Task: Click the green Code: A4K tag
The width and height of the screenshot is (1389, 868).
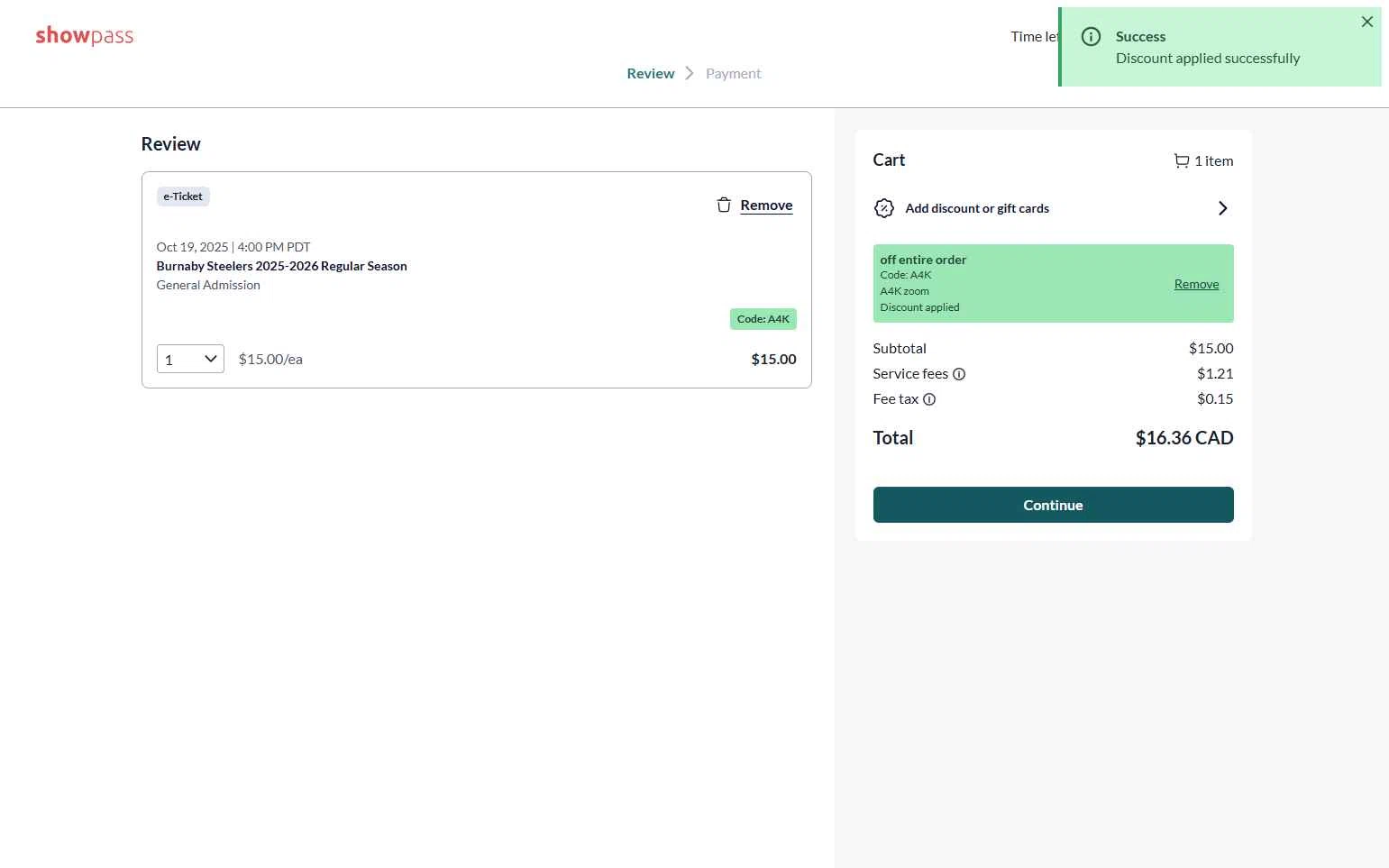Action: pos(763,319)
